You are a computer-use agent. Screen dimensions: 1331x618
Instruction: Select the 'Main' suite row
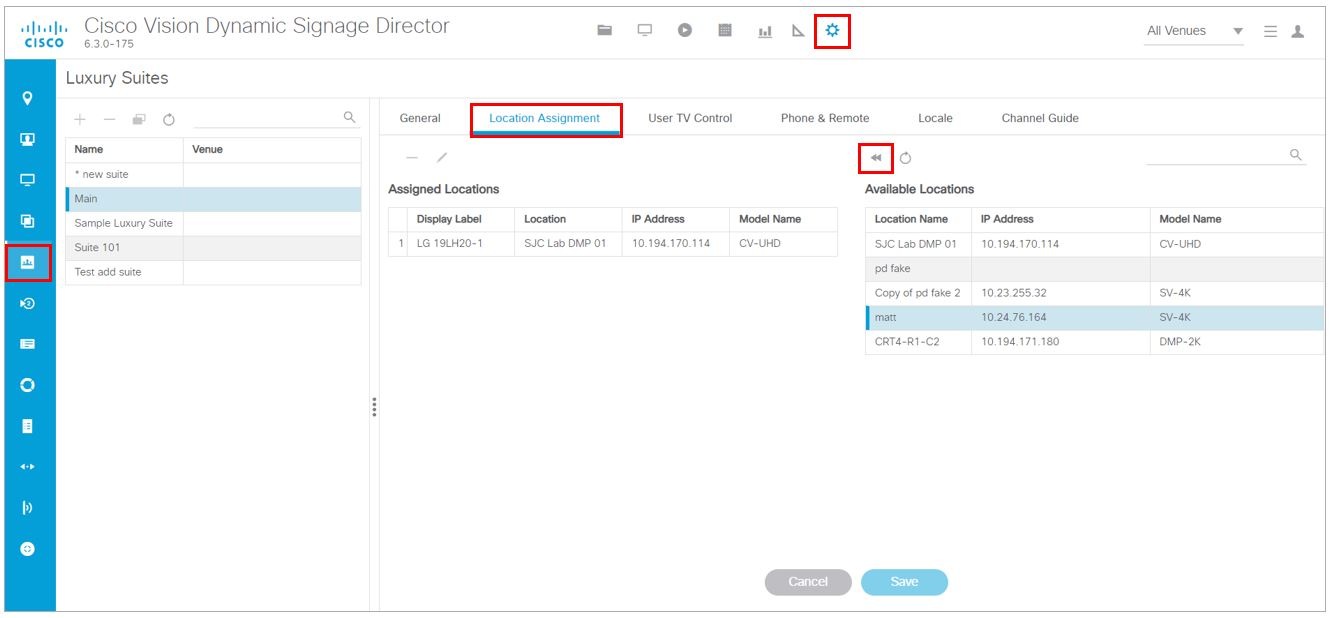[213, 199]
